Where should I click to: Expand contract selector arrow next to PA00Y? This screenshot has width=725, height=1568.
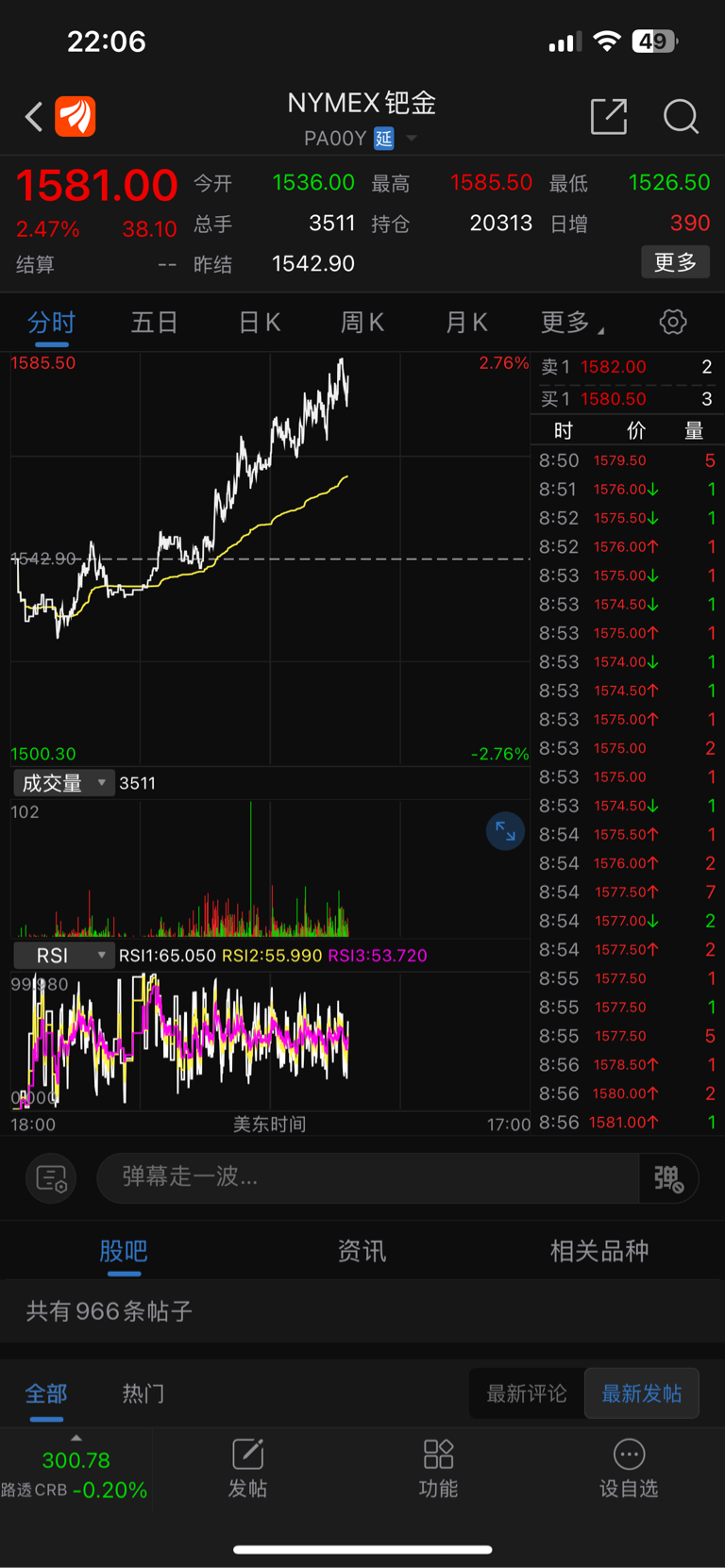click(x=412, y=139)
